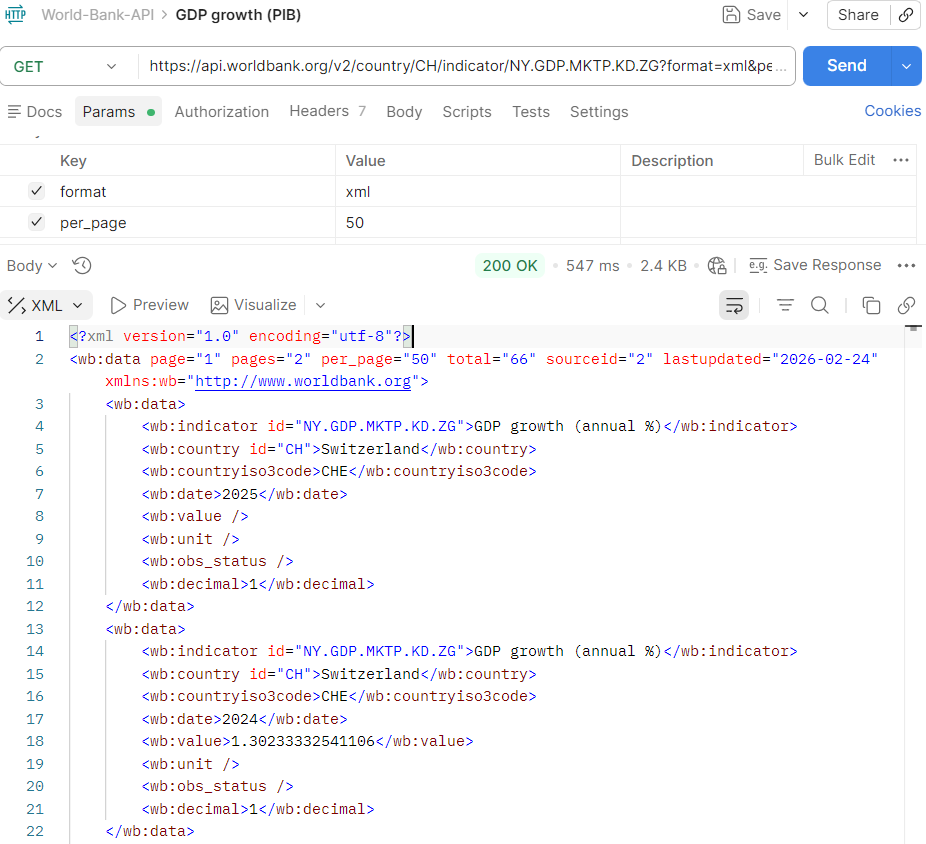Click the request URL field

(468, 66)
